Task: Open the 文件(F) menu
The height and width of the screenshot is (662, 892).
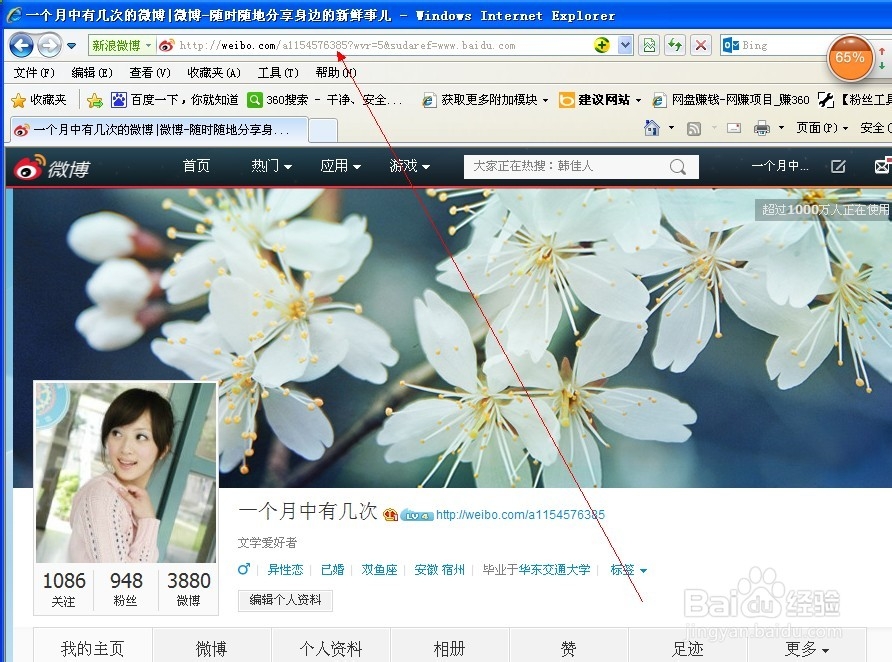Action: 34,72
